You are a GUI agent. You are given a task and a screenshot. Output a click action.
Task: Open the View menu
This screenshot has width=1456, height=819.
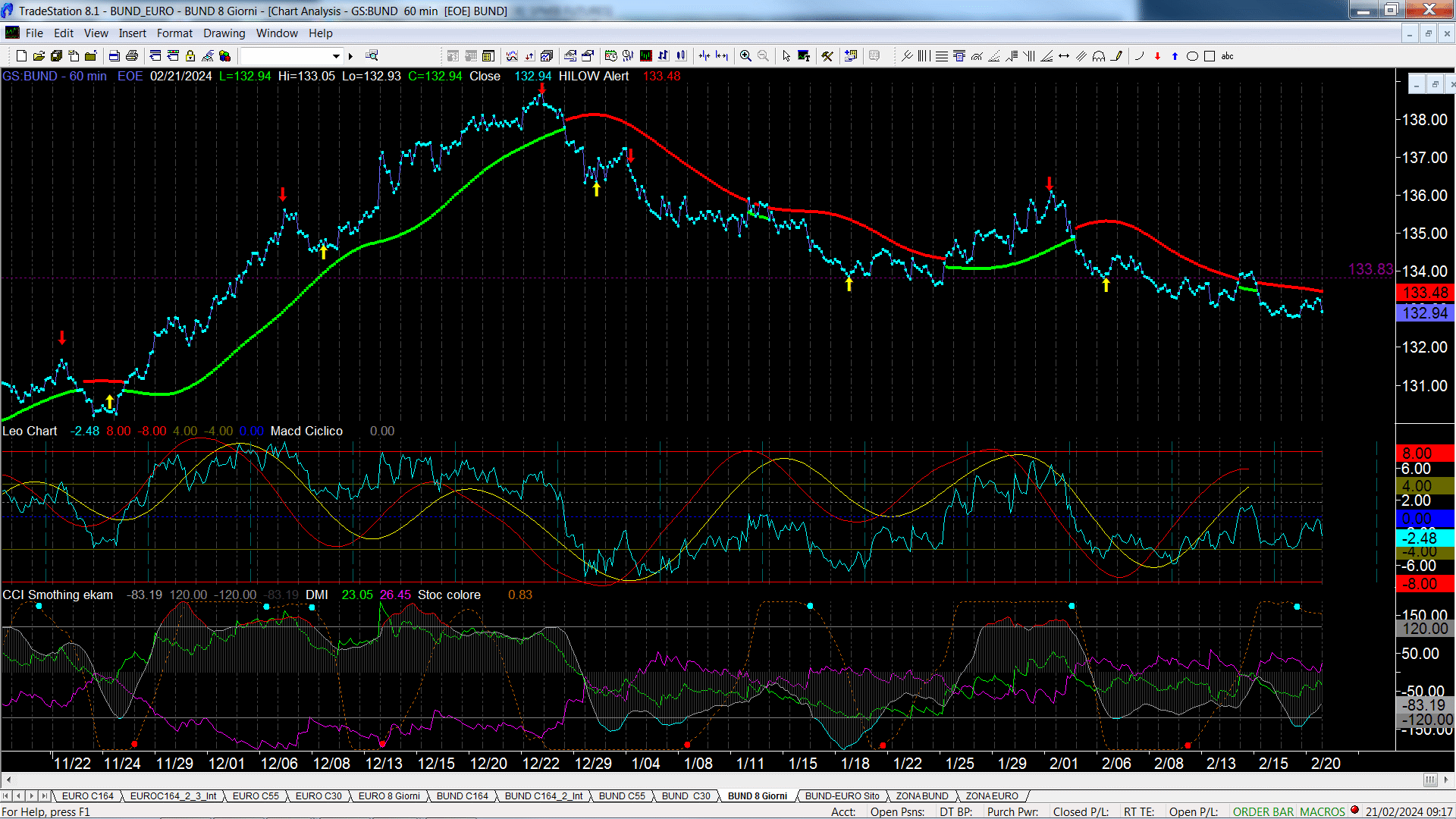96,33
